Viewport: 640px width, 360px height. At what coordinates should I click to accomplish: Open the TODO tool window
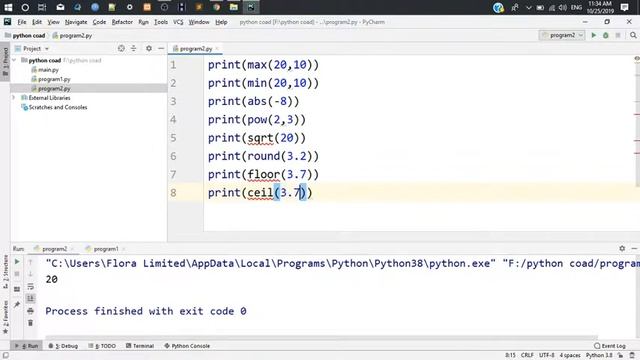tap(102, 346)
